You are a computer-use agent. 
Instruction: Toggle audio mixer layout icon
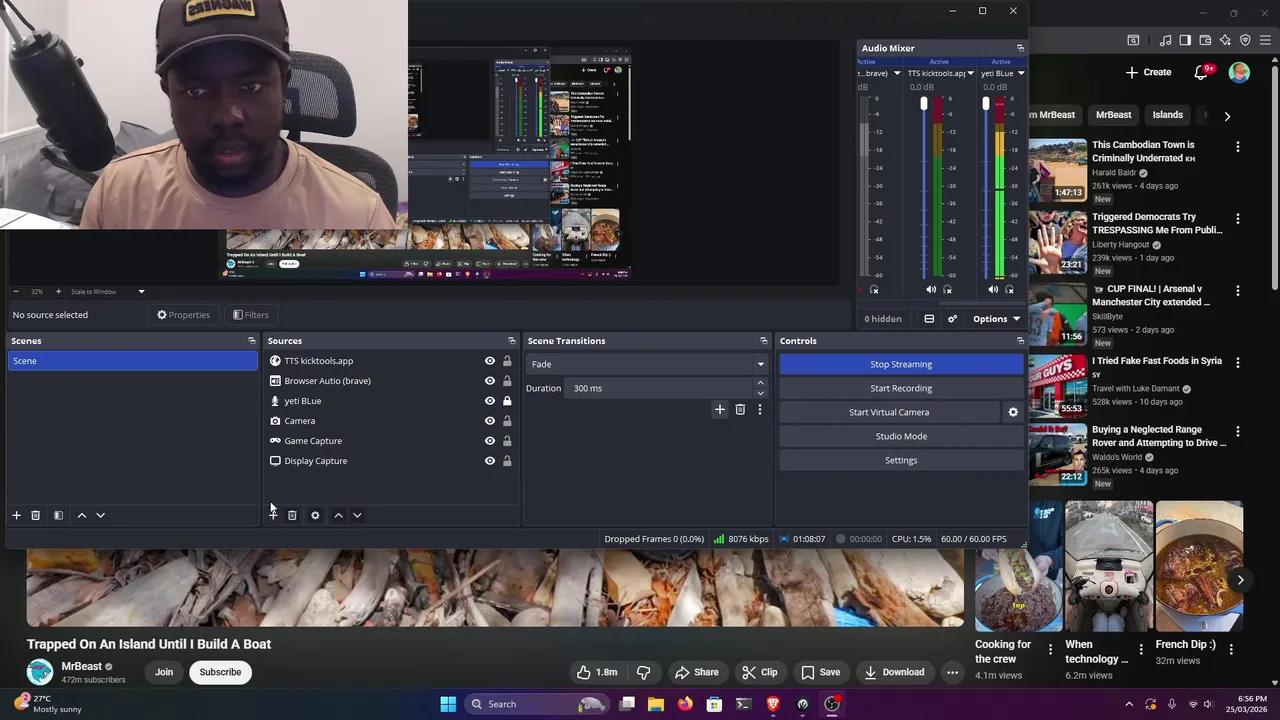tap(929, 319)
